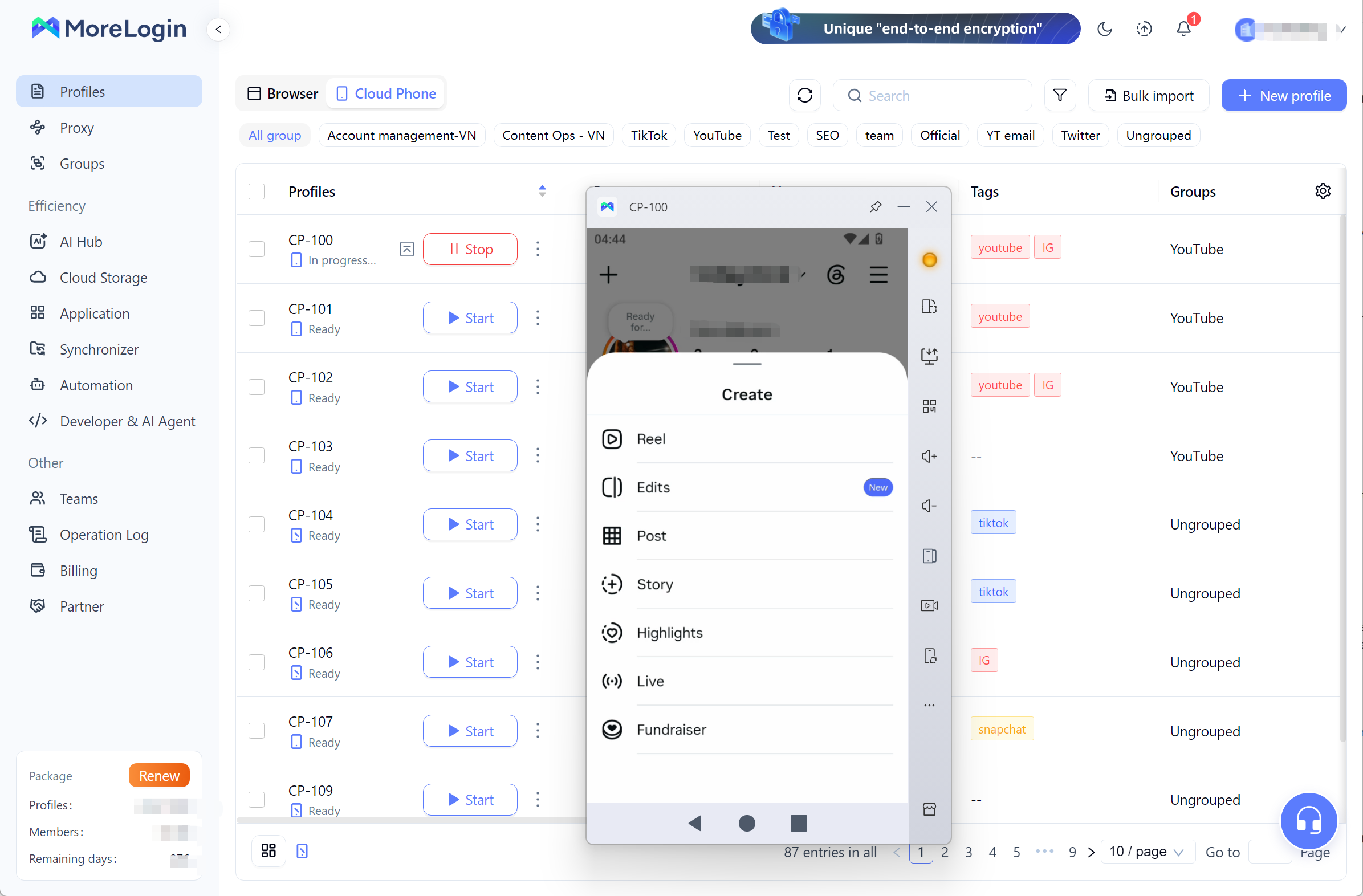Select the CP-104 row checkbox

point(257,524)
